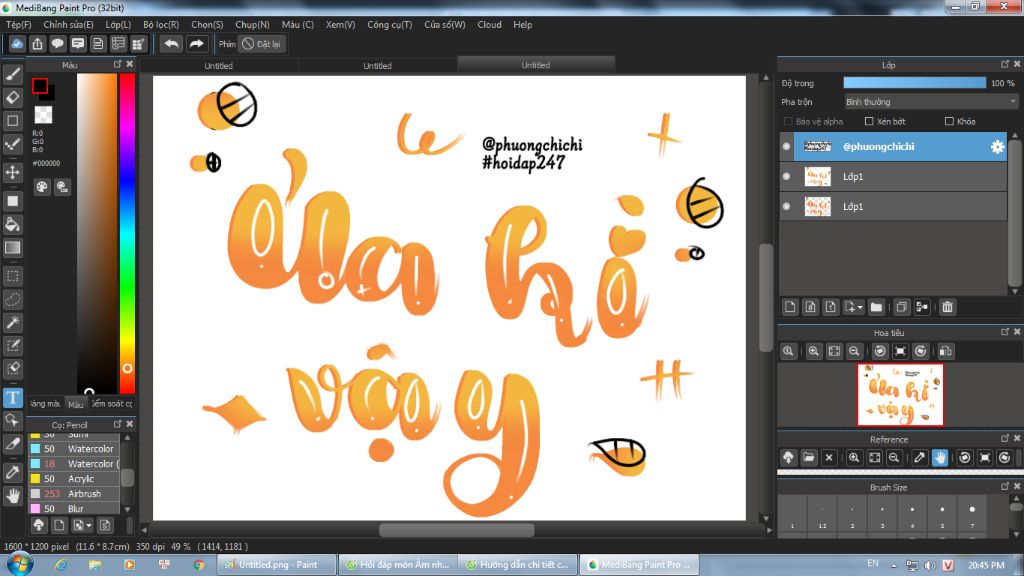Open settings gear on the @phuongchichi layer
The width and height of the screenshot is (1024, 576).
tap(997, 147)
